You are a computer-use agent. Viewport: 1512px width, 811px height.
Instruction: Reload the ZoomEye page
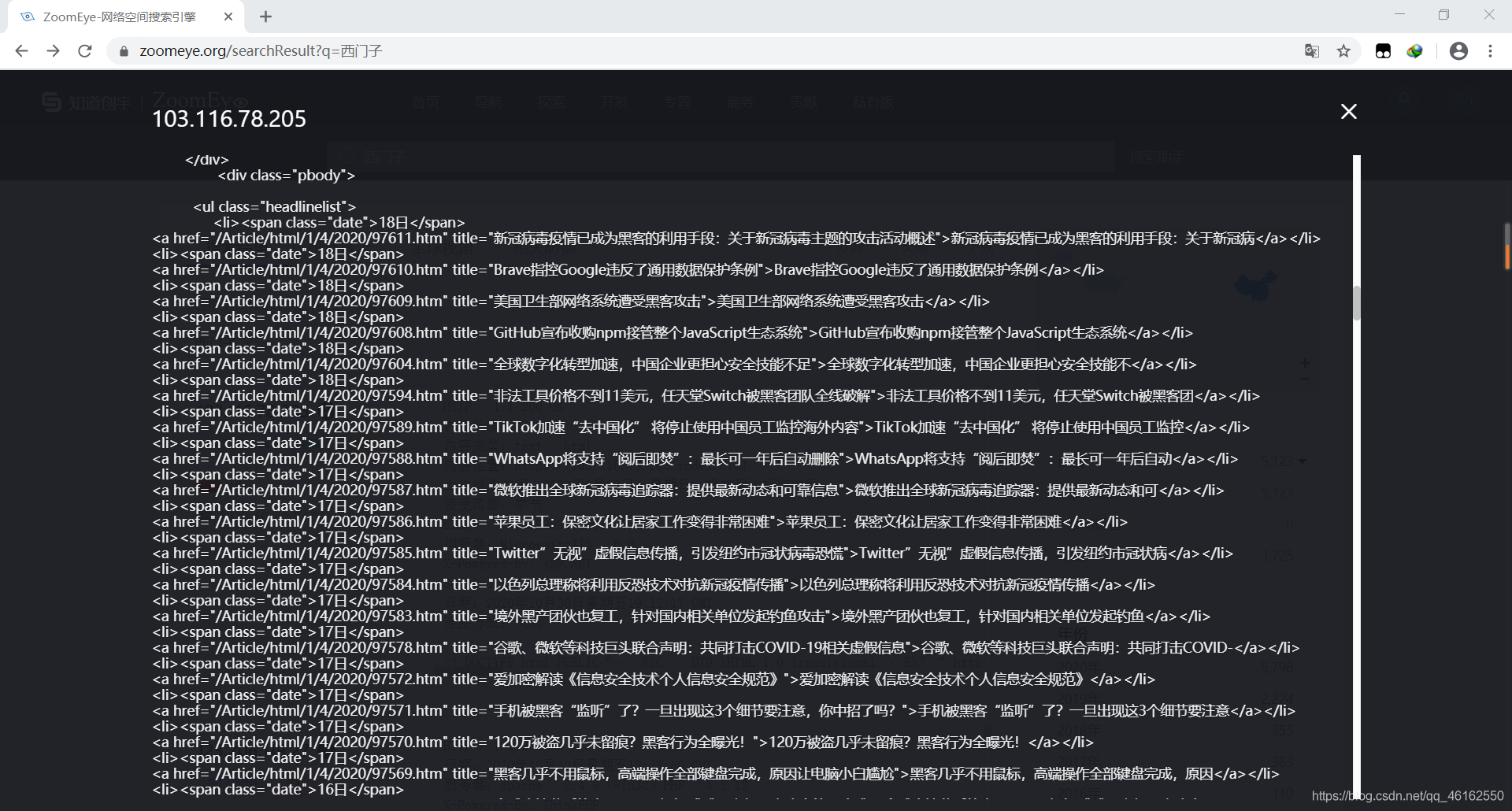tap(85, 51)
